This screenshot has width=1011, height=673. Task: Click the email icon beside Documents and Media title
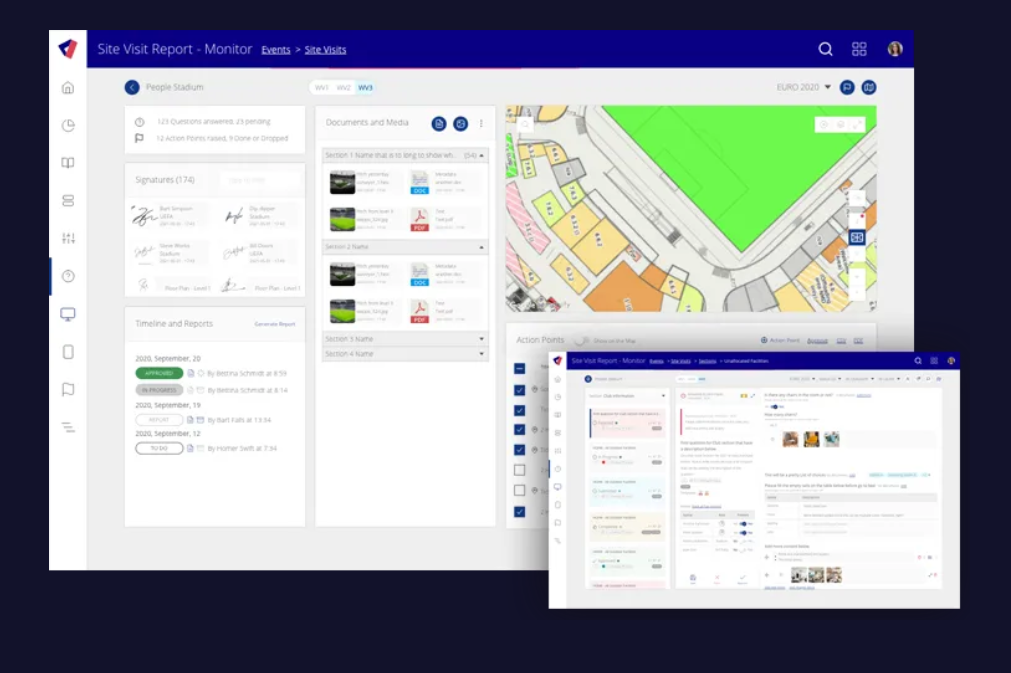coord(460,123)
